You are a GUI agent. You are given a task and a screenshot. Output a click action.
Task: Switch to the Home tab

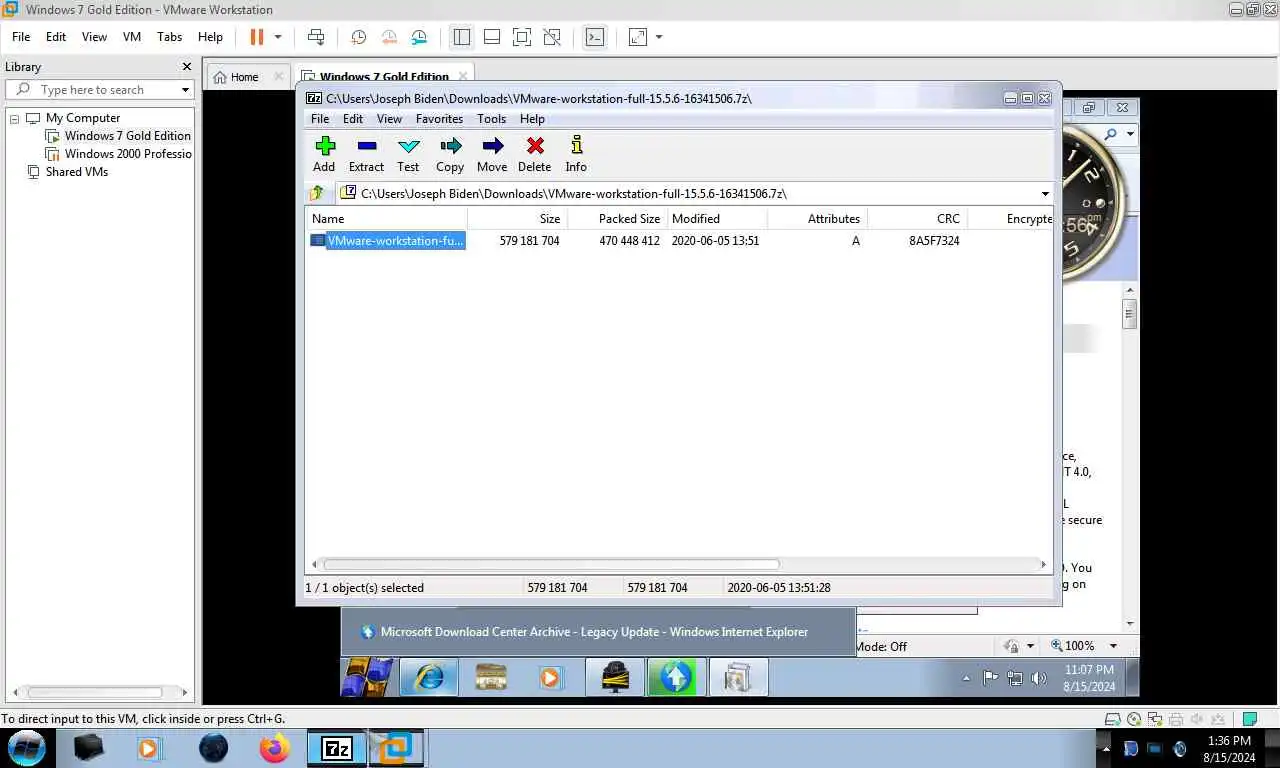pos(245,77)
